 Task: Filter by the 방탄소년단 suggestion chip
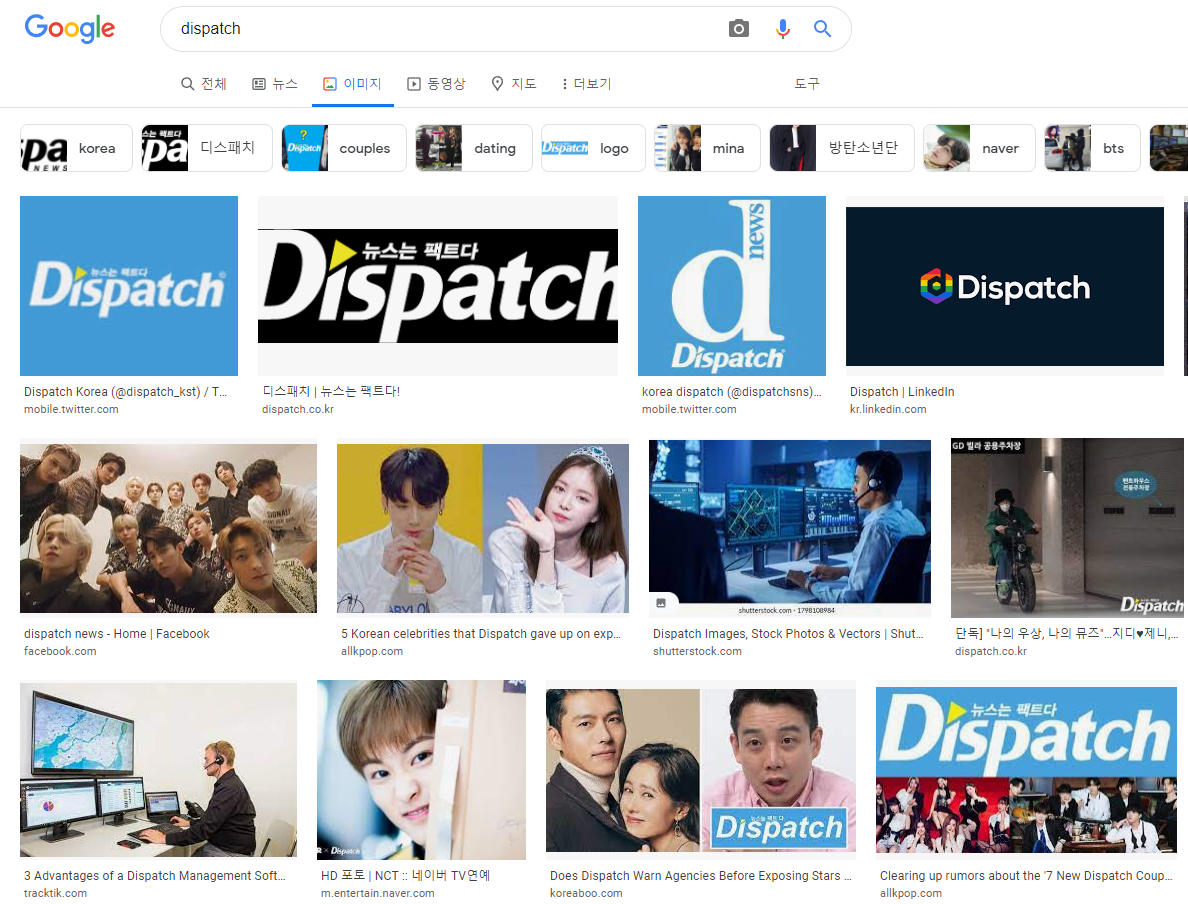click(x=842, y=148)
